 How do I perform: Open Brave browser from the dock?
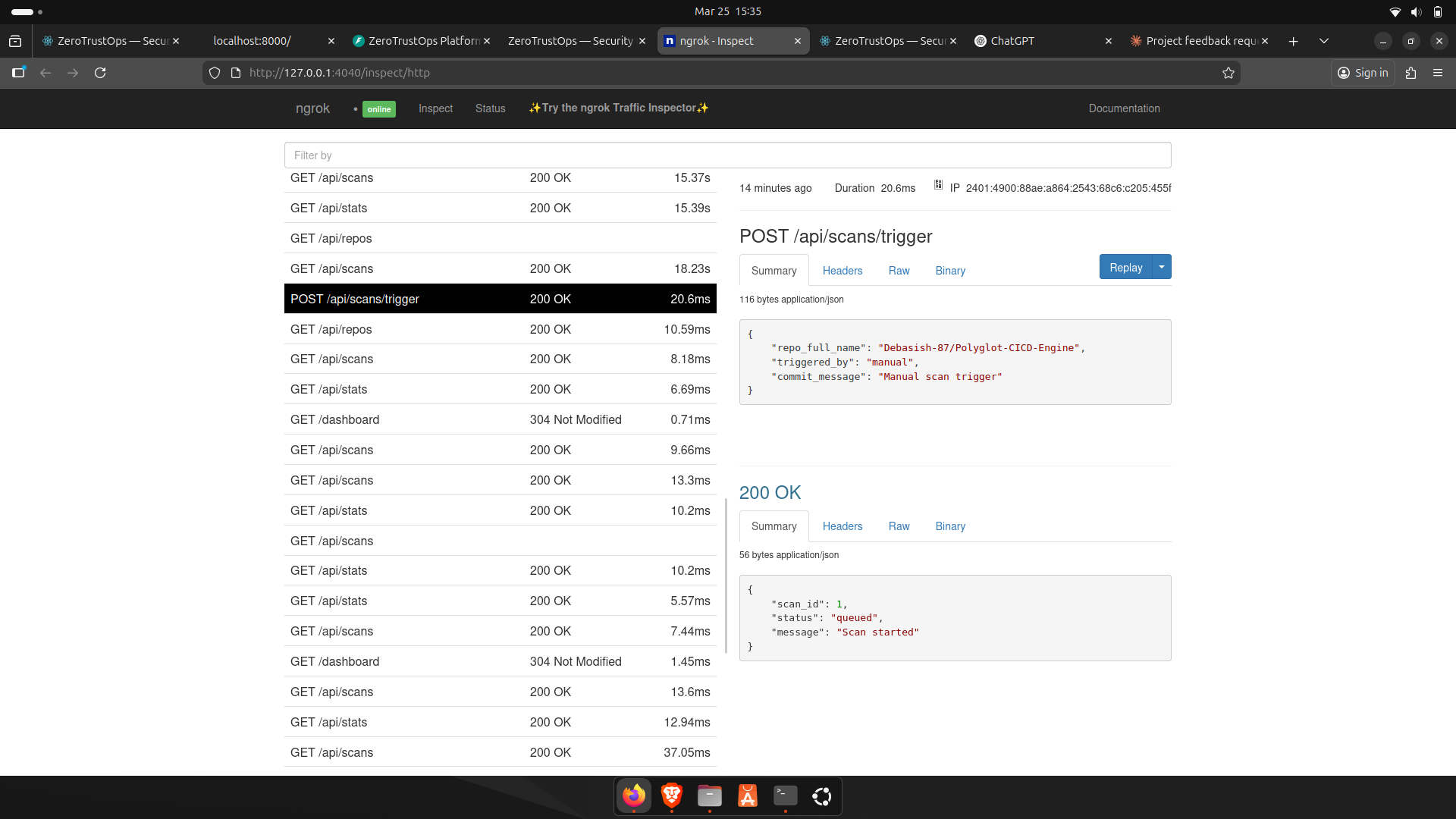coord(671,795)
